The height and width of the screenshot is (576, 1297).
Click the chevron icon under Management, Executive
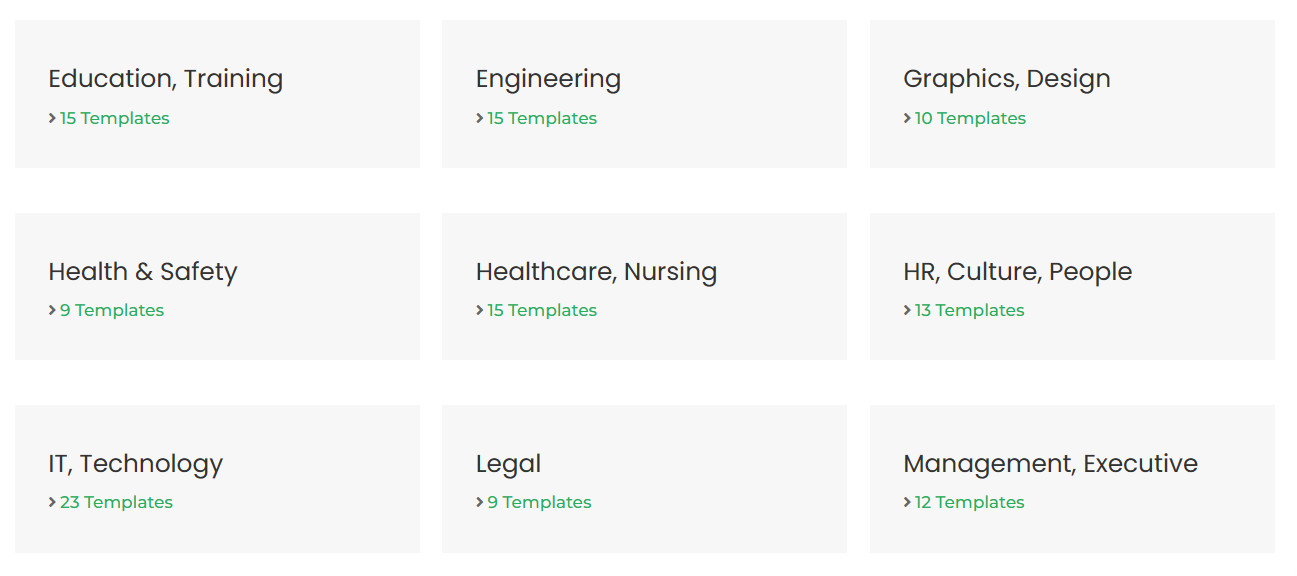[x=906, y=502]
